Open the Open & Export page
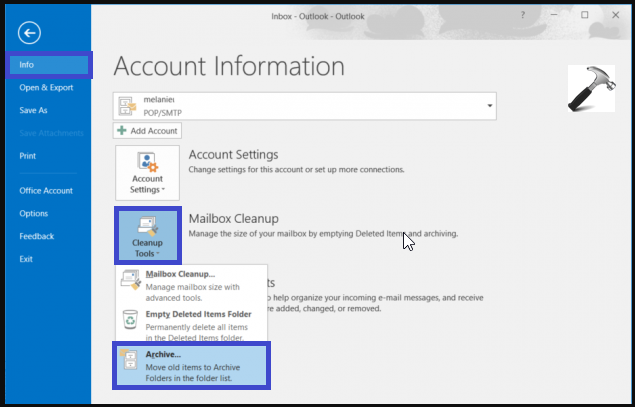The width and height of the screenshot is (635, 407). point(44,87)
